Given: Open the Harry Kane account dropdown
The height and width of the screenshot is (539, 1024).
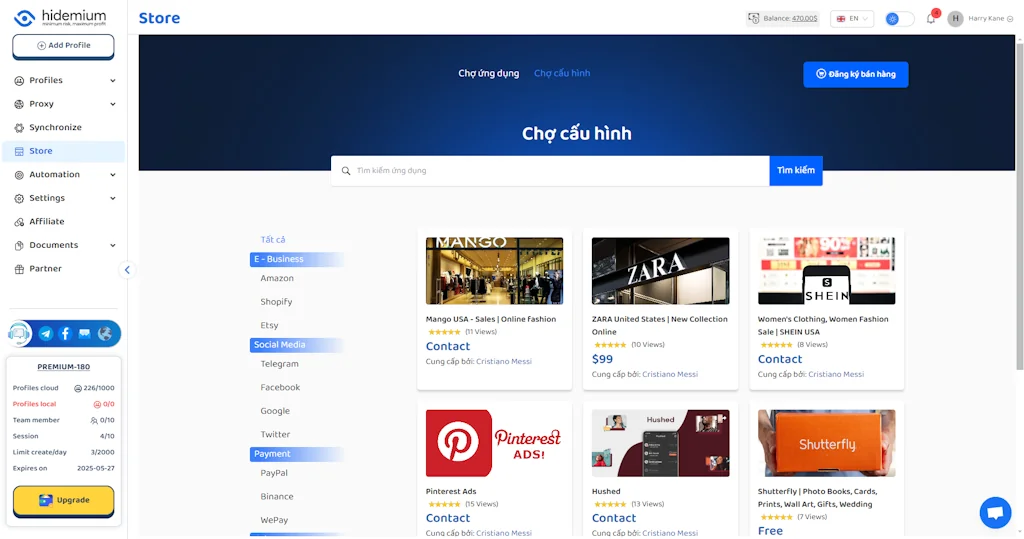Looking at the screenshot, I should 990,18.
